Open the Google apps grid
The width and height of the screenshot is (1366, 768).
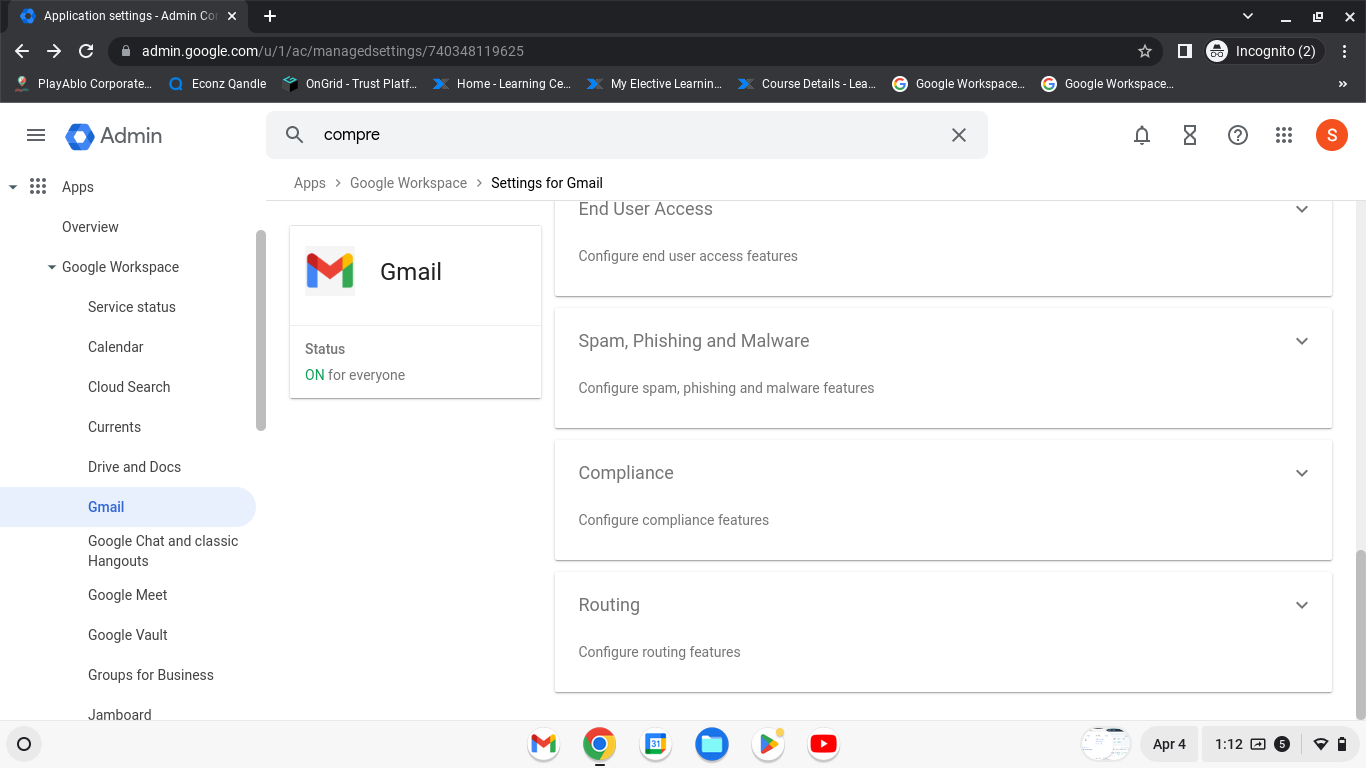pos(1285,135)
